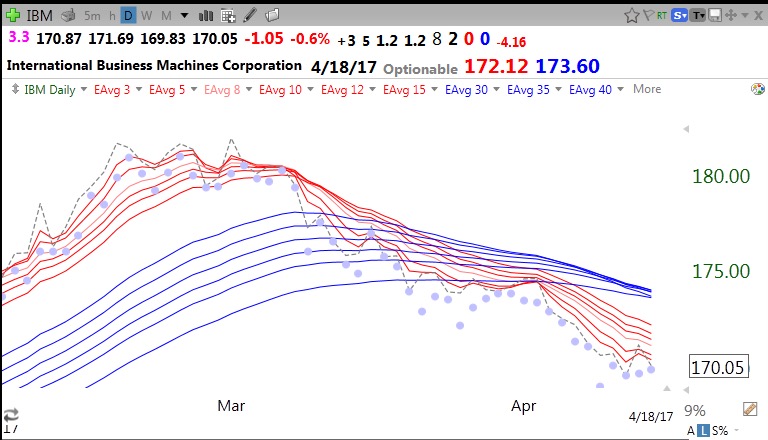Expand the EAvg 35 dropdown arrow

(558, 89)
